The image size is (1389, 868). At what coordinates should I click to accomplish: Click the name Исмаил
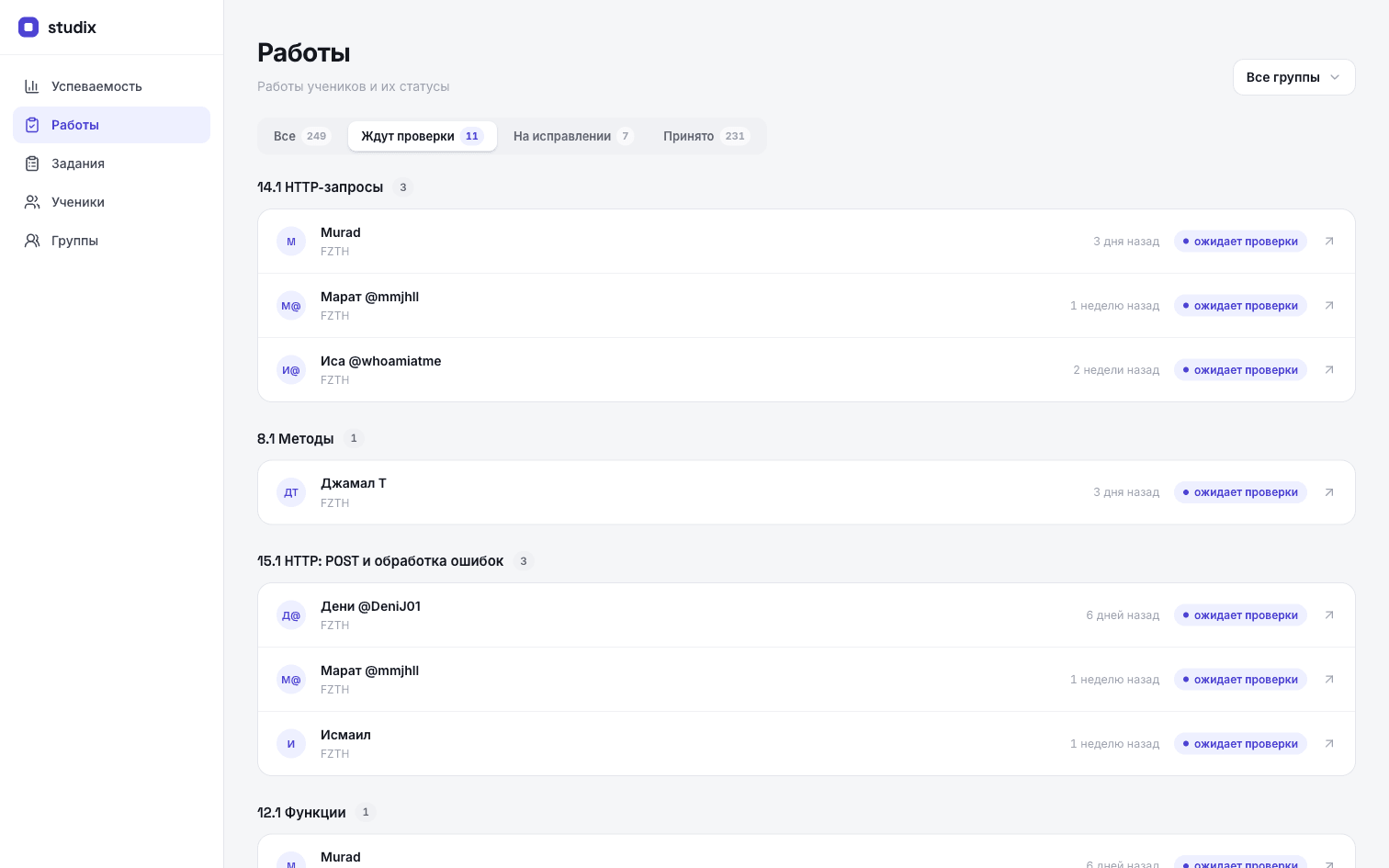click(x=345, y=735)
